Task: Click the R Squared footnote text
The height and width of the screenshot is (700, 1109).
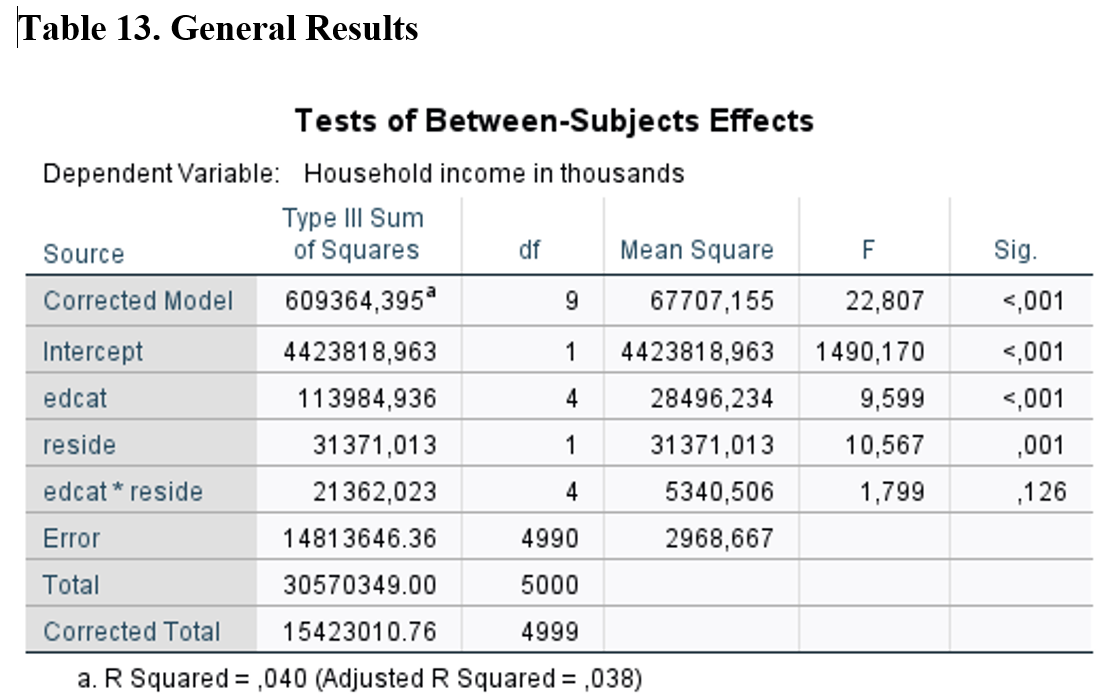Action: point(360,679)
